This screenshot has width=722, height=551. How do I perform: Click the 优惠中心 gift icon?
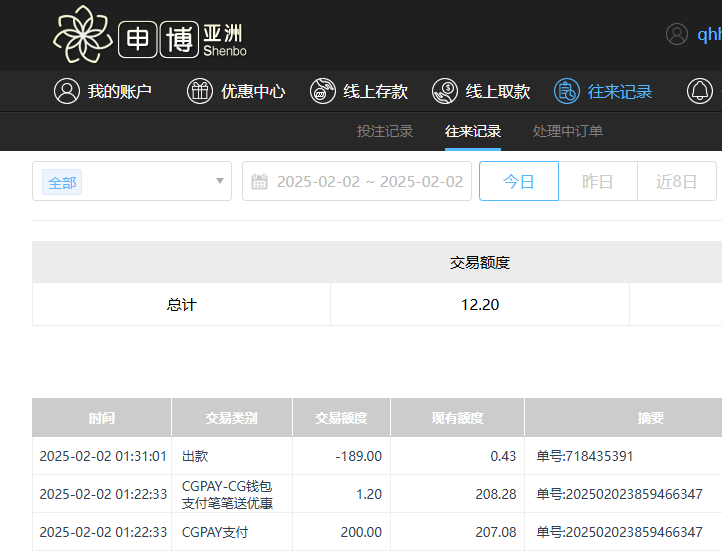coord(200,91)
